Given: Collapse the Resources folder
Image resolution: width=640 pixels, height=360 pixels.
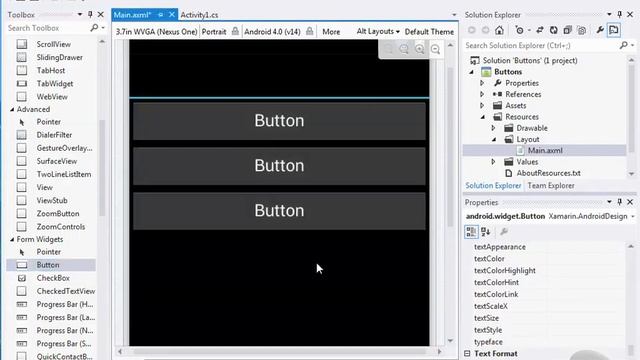Looking at the screenshot, I should coord(483,117).
